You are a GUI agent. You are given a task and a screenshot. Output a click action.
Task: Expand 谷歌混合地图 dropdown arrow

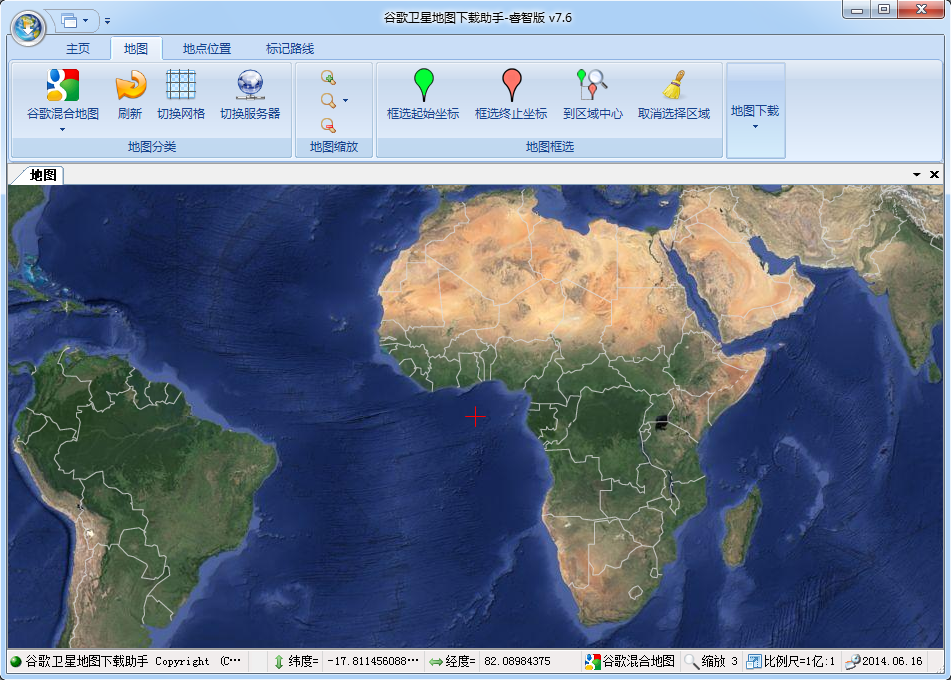pyautogui.click(x=62, y=129)
